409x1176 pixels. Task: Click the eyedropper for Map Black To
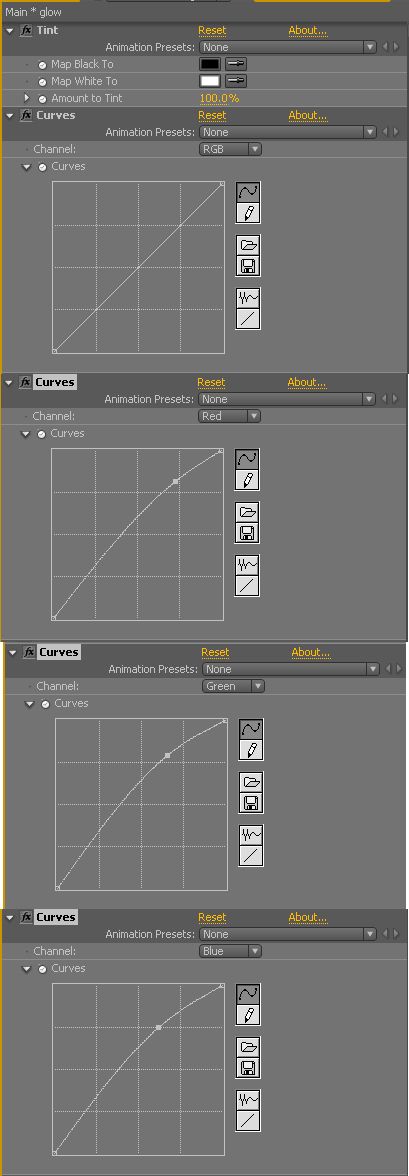(x=236, y=64)
